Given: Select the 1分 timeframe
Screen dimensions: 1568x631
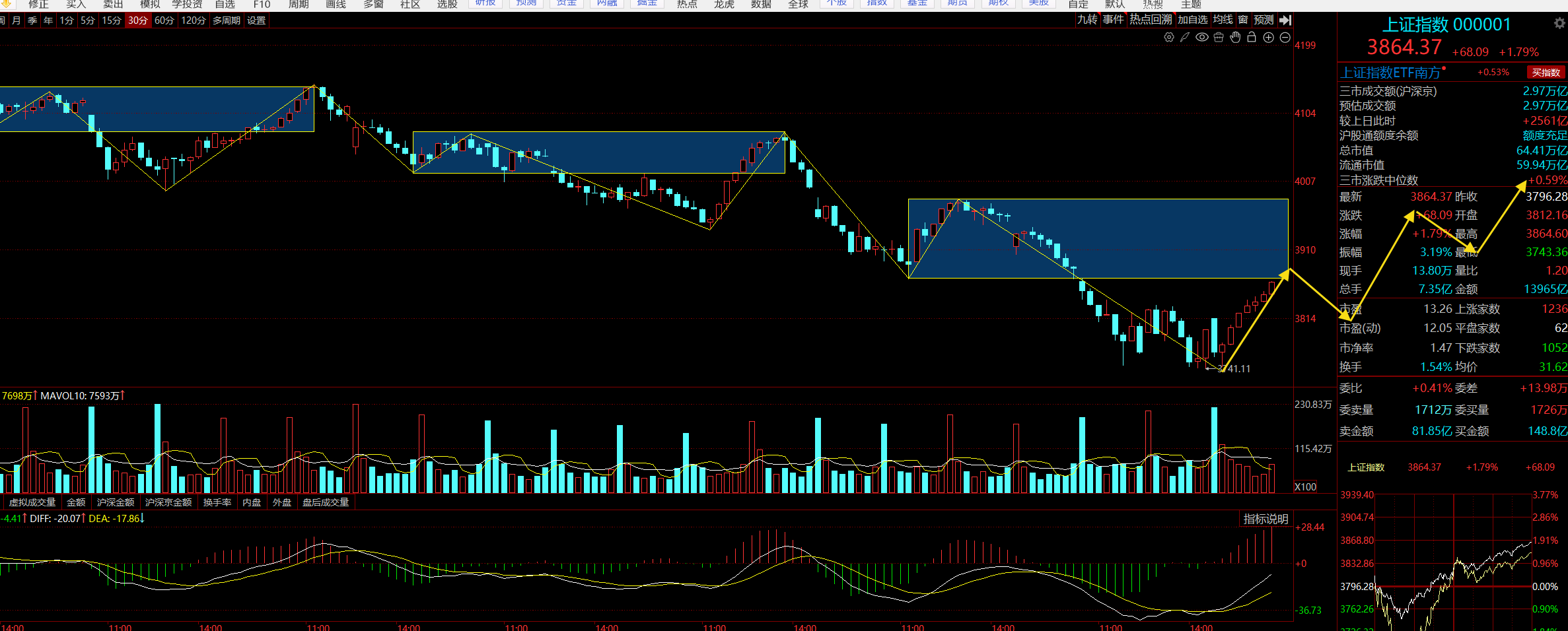Looking at the screenshot, I should coord(67,20).
